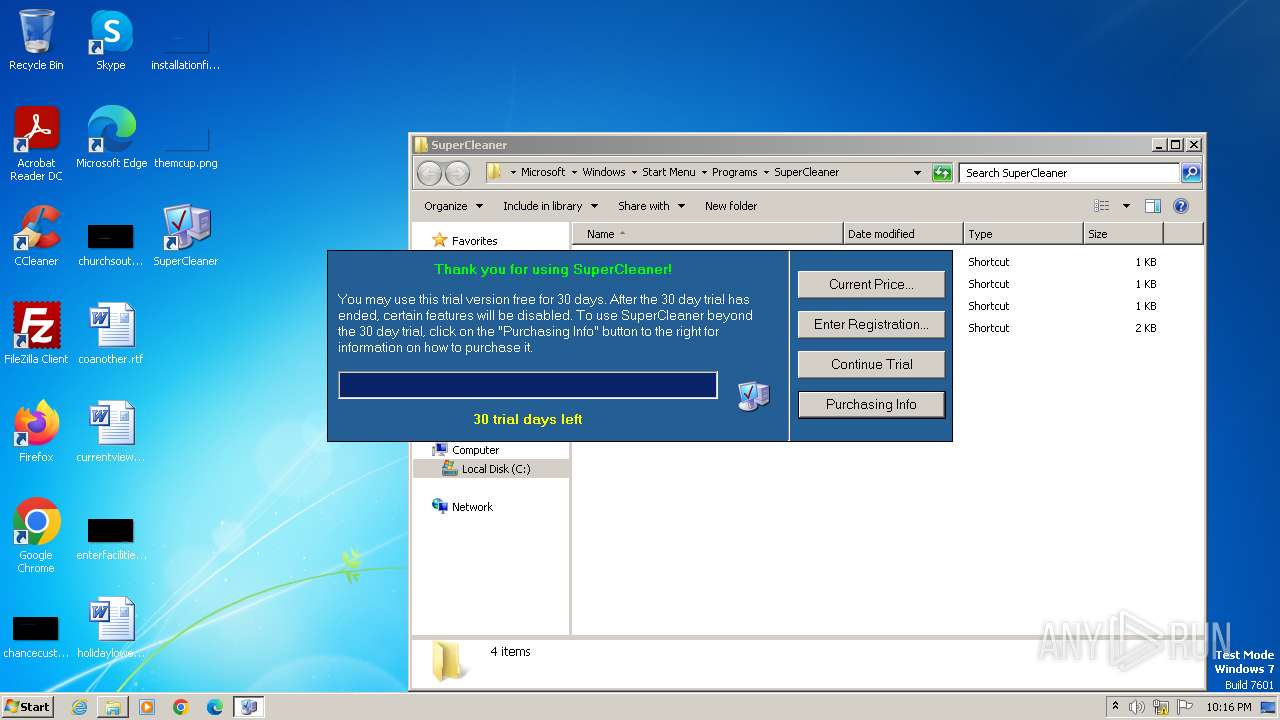Click the change view icon
1280x720 pixels.
1102,206
